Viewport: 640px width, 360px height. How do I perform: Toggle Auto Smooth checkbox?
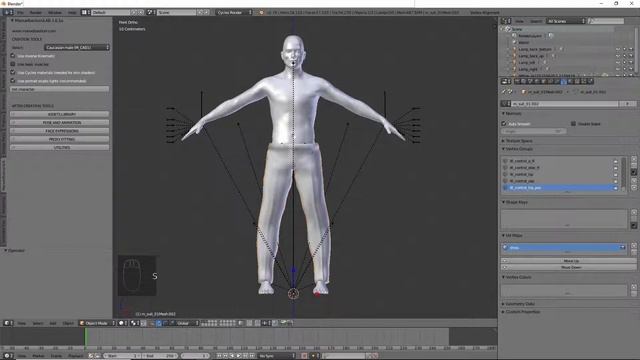(x=504, y=123)
